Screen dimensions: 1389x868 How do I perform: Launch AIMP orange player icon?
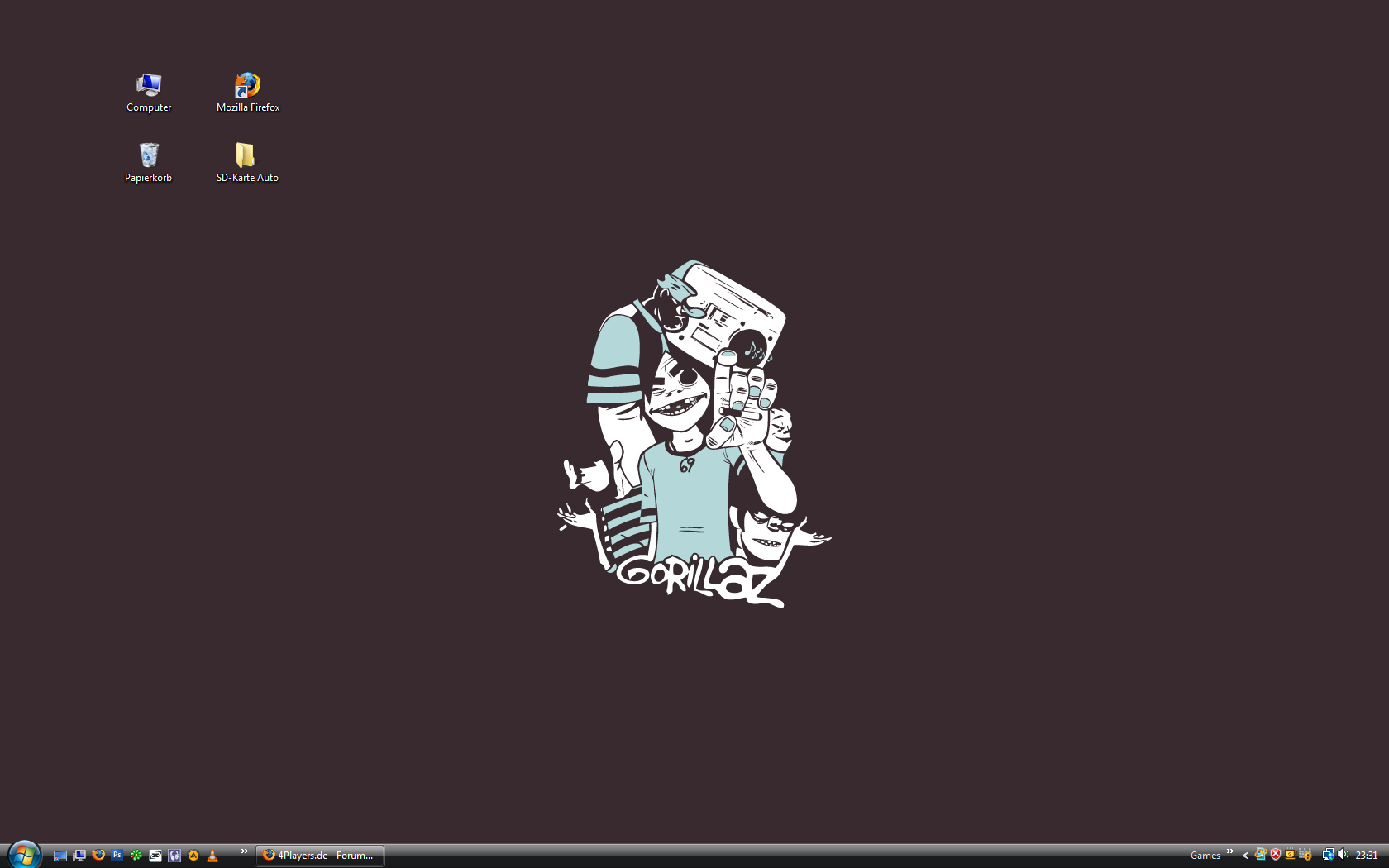[x=193, y=856]
